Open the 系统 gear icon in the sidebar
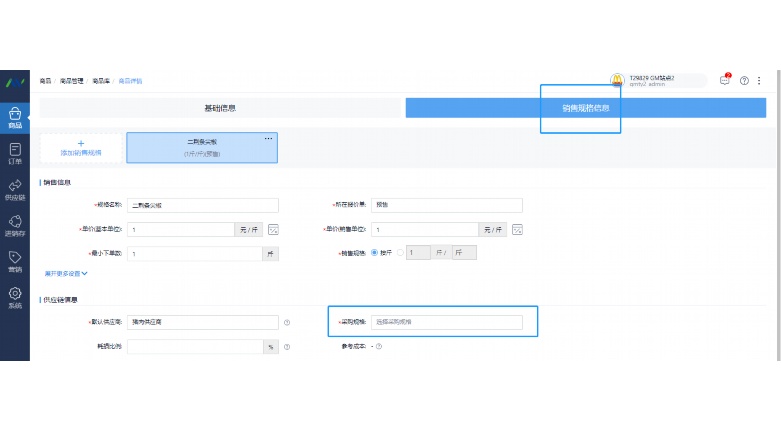This screenshot has height=431, width=781. pyautogui.click(x=15, y=293)
